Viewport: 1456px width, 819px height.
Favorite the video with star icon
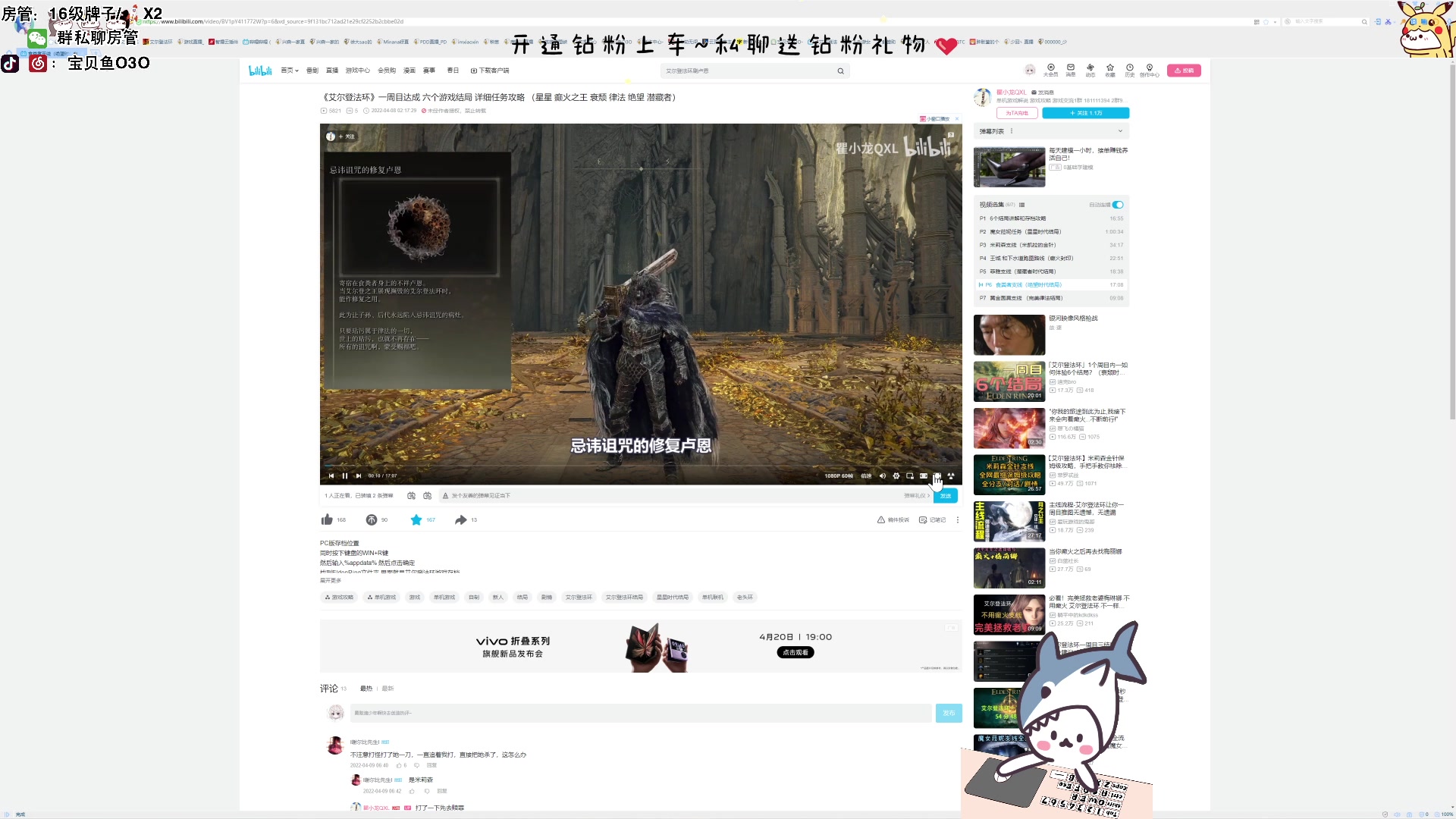tap(416, 520)
